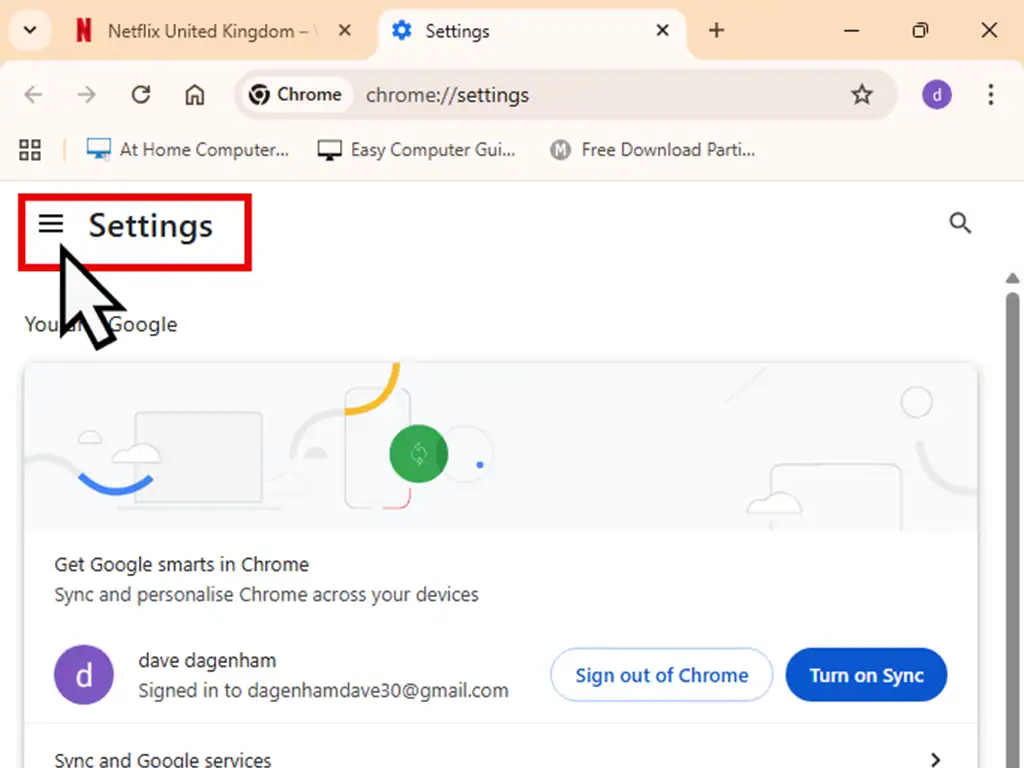Navigate back using the back arrow
Viewport: 1024px width, 768px height.
33,94
